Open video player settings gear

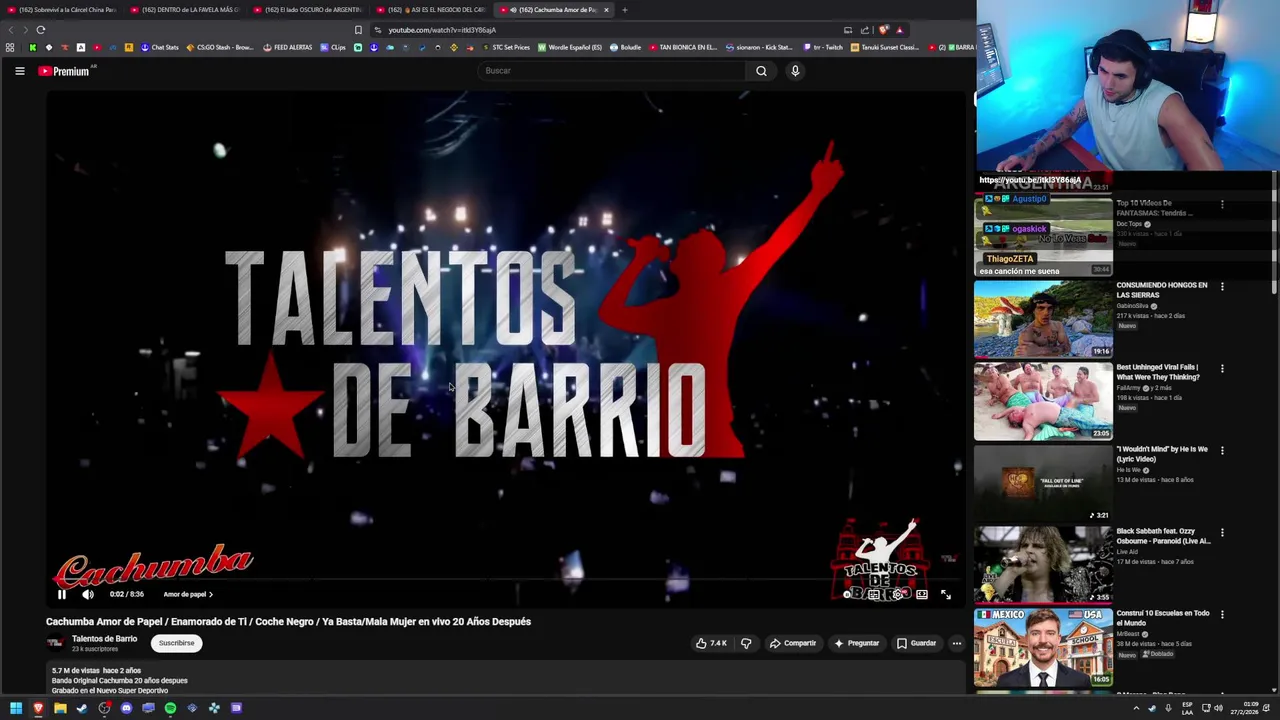click(898, 594)
